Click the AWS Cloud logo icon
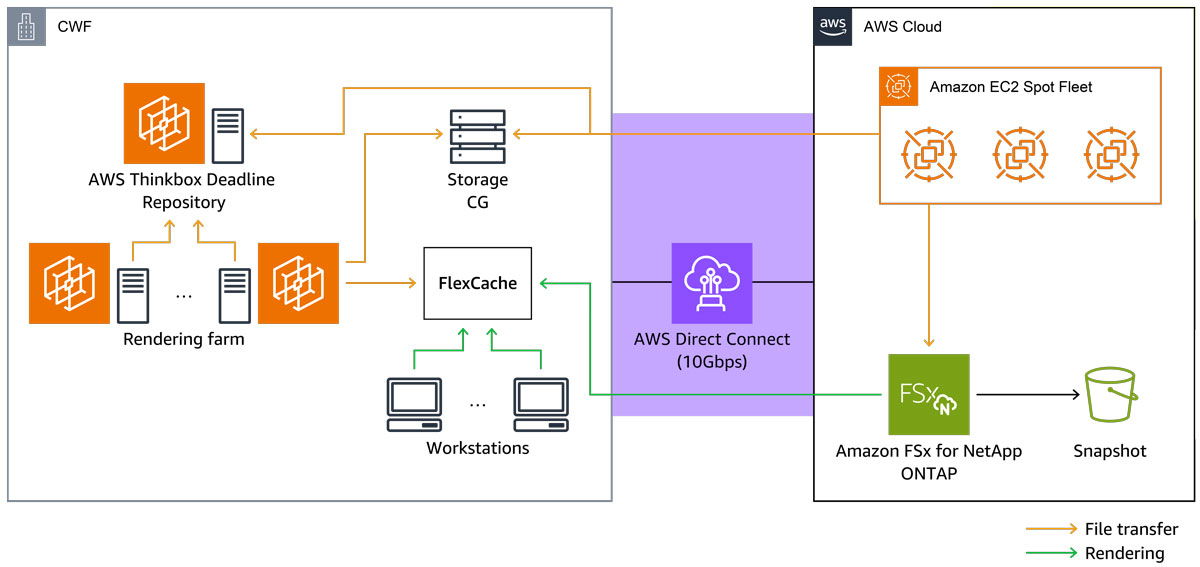The width and height of the screenshot is (1200, 567). (833, 26)
